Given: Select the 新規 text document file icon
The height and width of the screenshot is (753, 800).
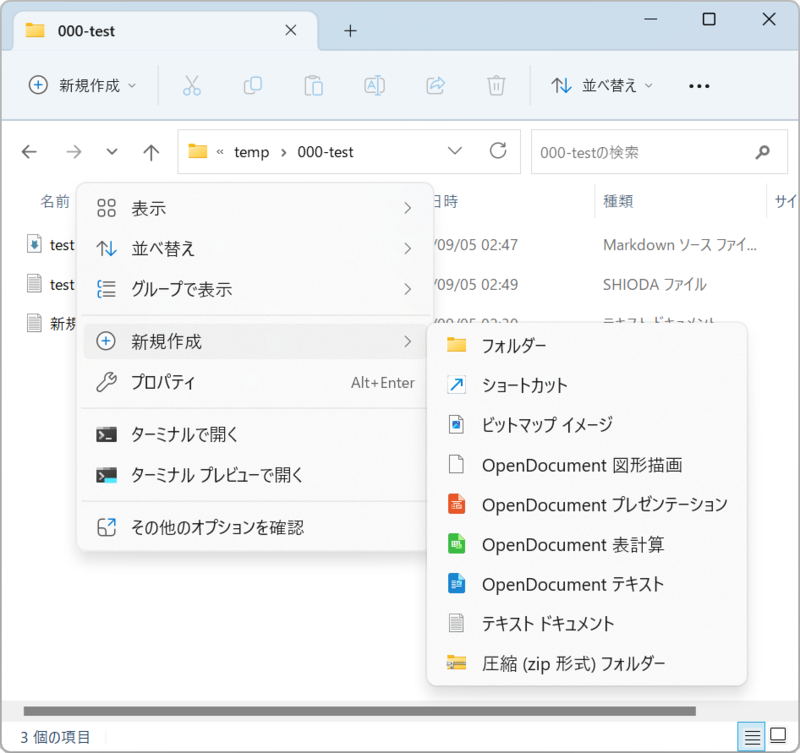Looking at the screenshot, I should [34, 323].
